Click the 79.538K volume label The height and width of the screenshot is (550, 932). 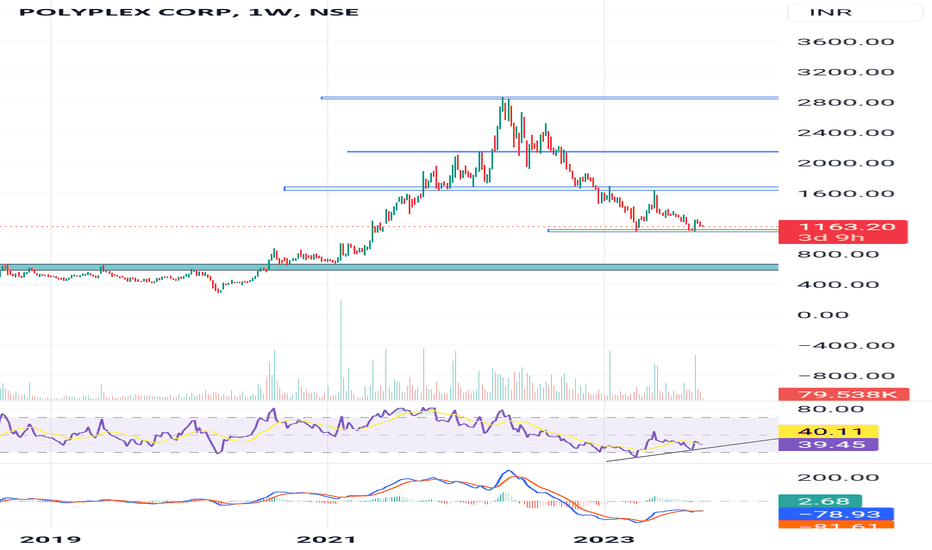click(843, 394)
